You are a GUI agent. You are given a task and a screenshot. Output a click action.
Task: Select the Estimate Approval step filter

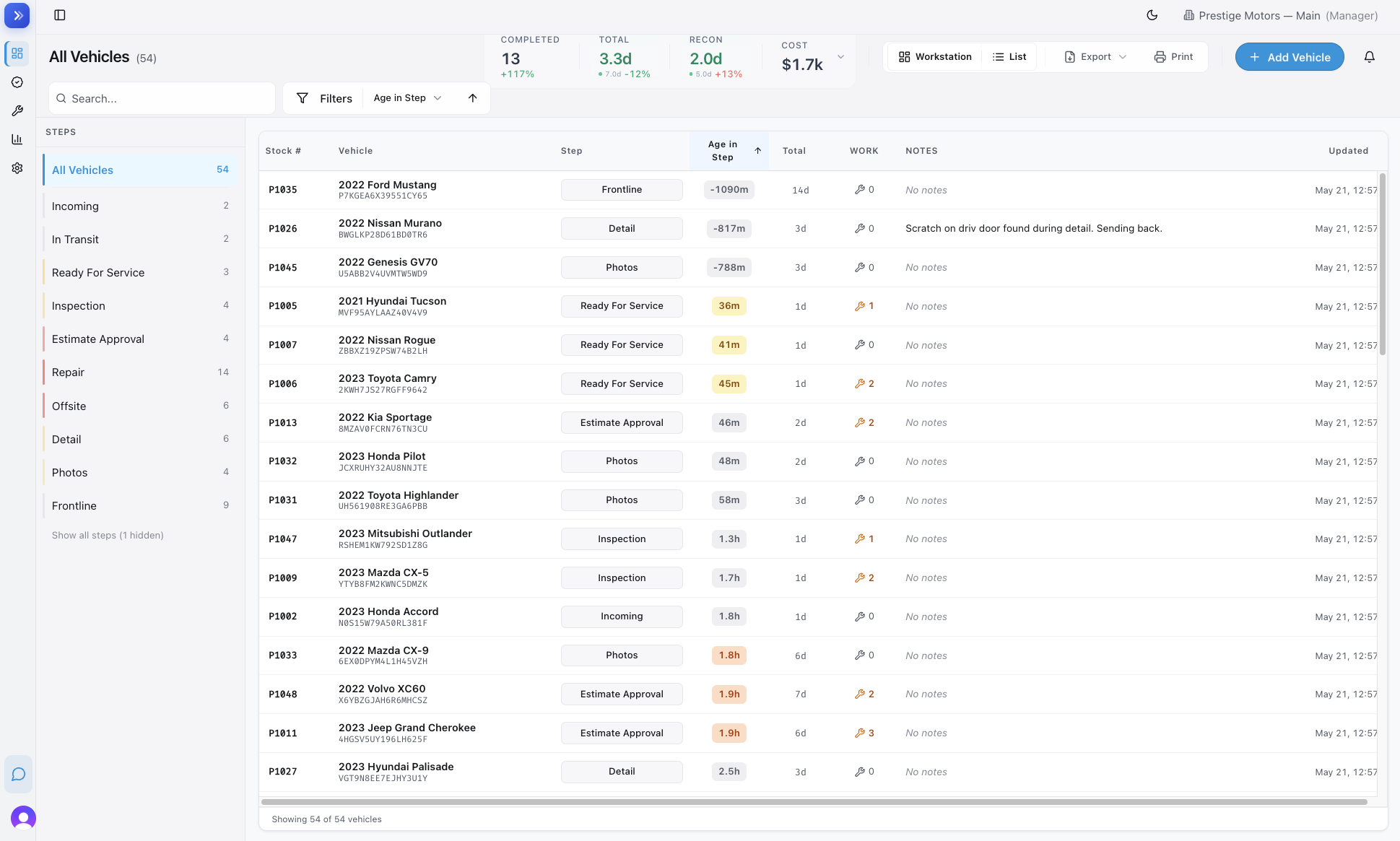coord(140,339)
